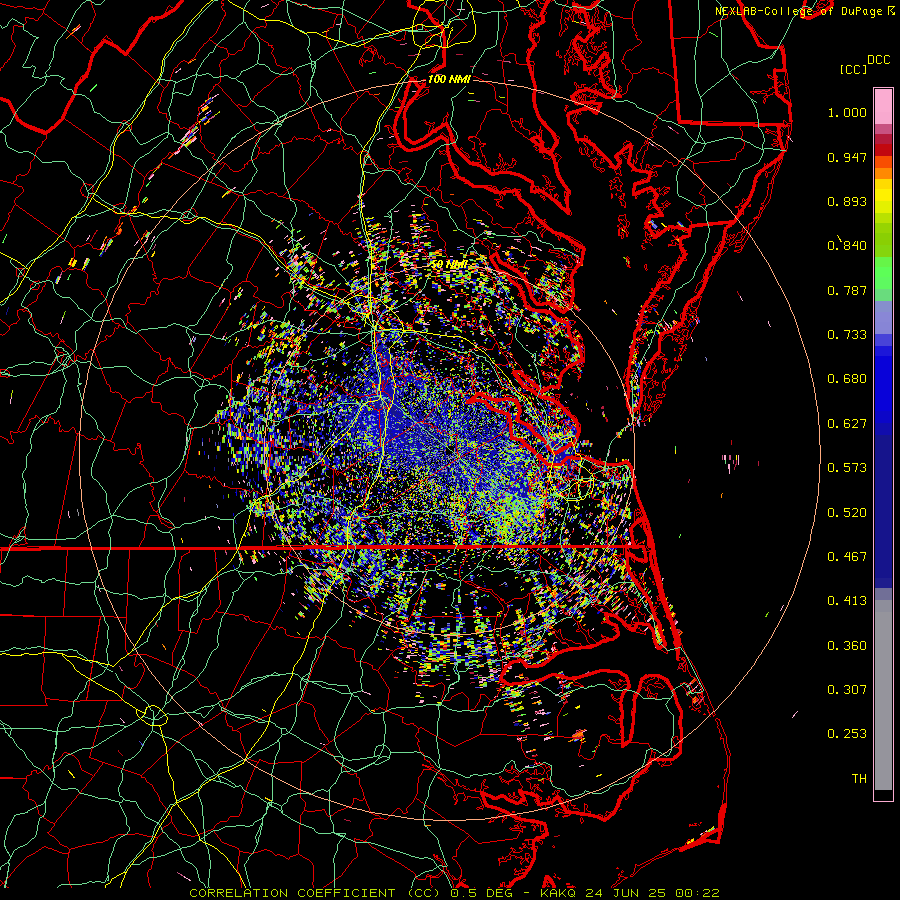Click the [CC] legend unit label
This screenshot has height=900, width=900.
(x=854, y=69)
